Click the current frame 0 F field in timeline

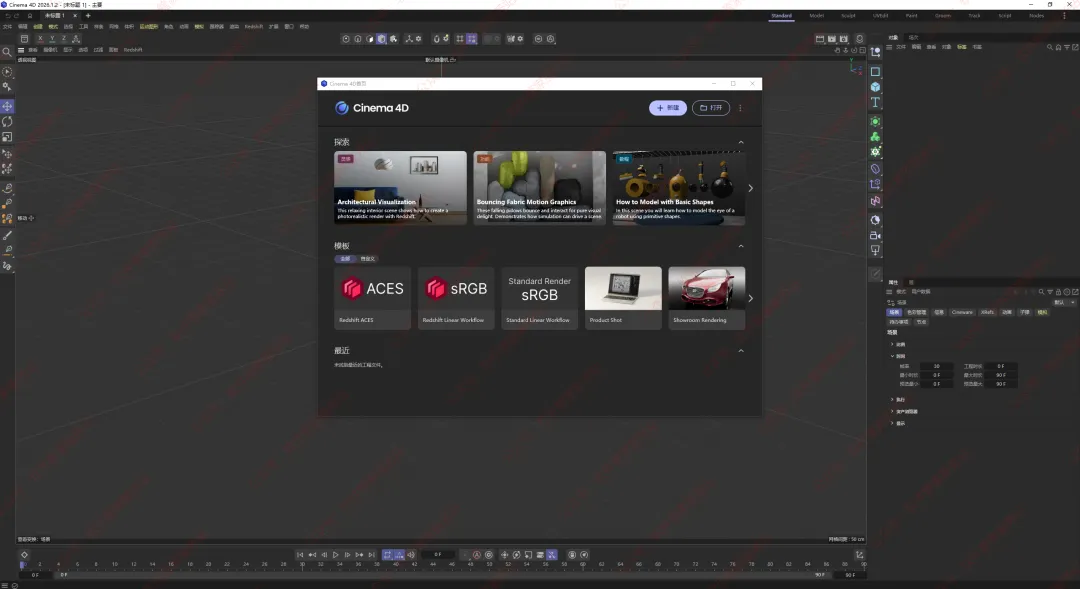pyautogui.click(x=438, y=555)
